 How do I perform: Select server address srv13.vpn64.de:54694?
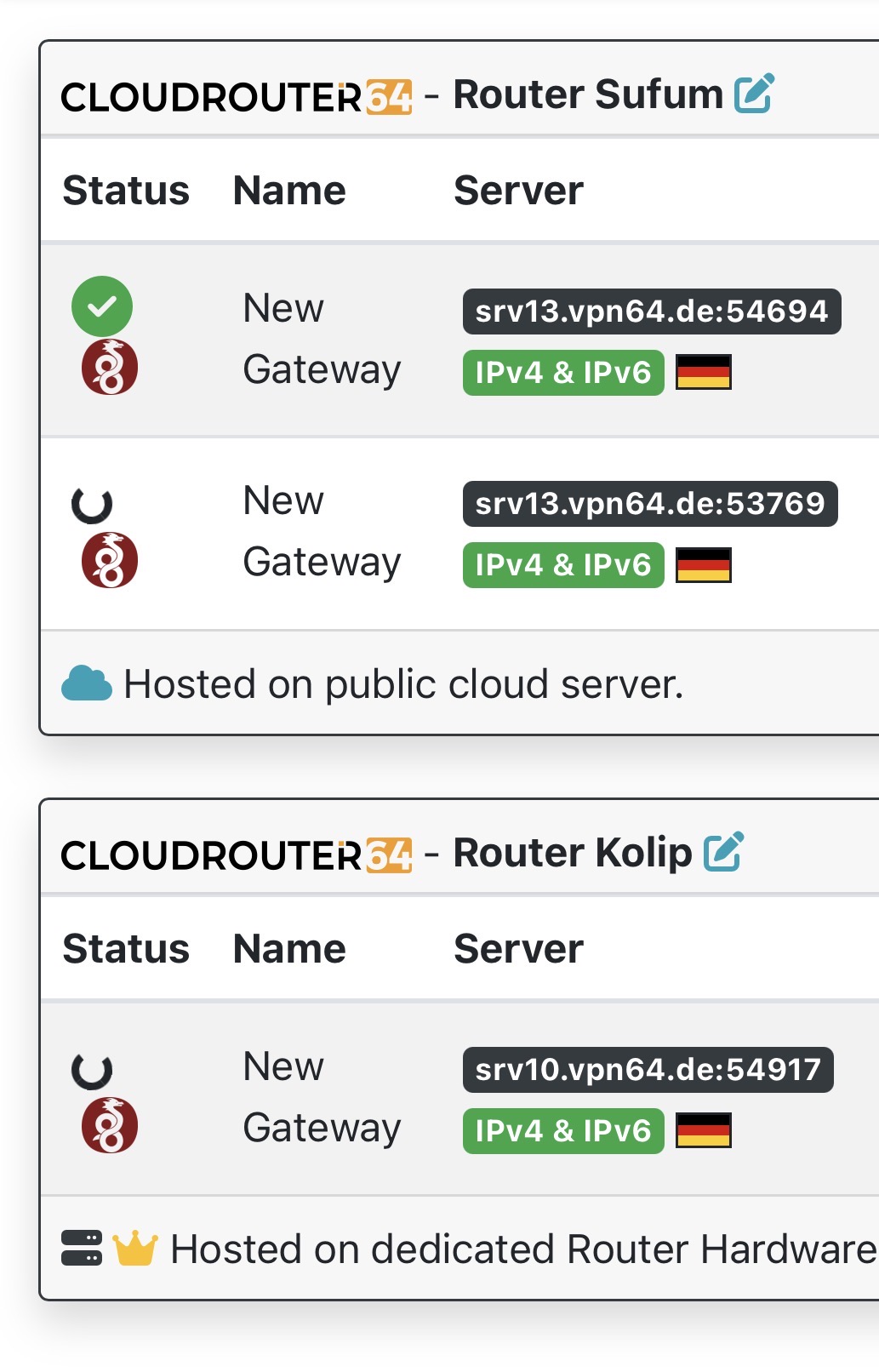pyautogui.click(x=651, y=312)
